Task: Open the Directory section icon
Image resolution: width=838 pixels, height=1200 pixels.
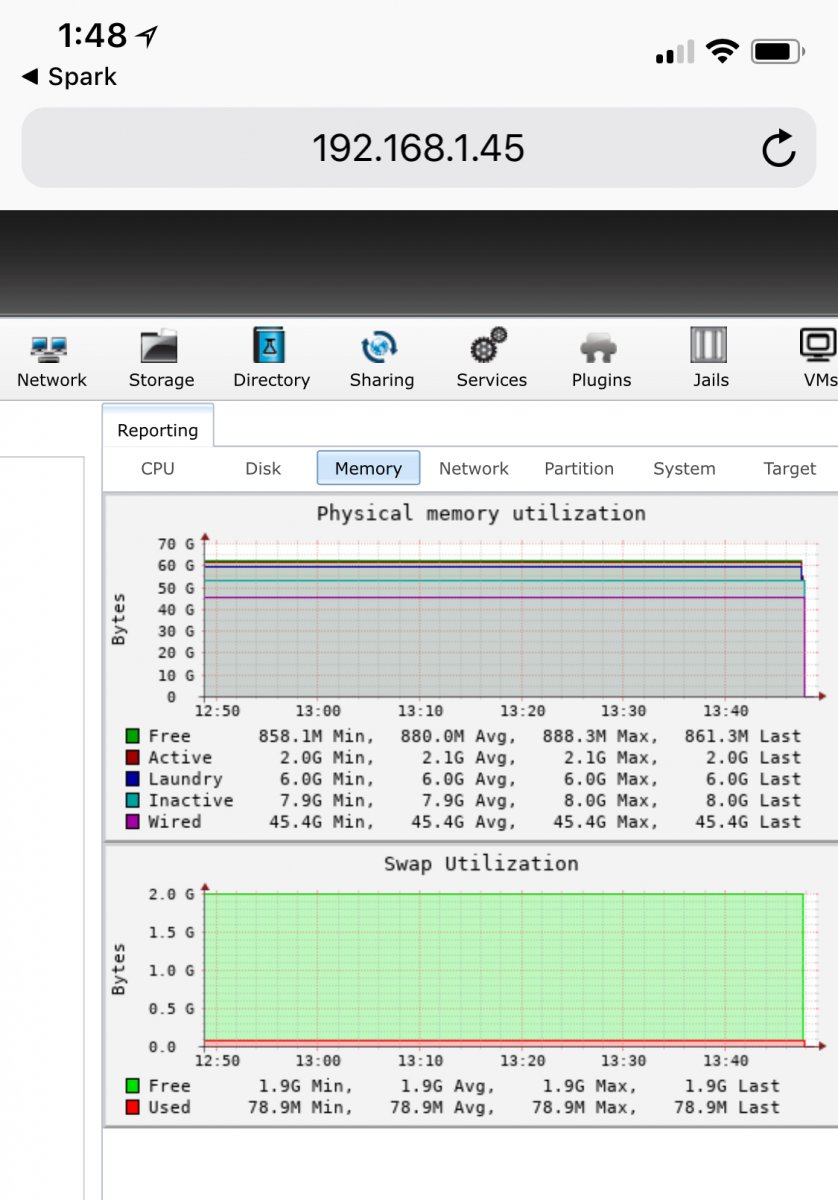Action: [271, 345]
